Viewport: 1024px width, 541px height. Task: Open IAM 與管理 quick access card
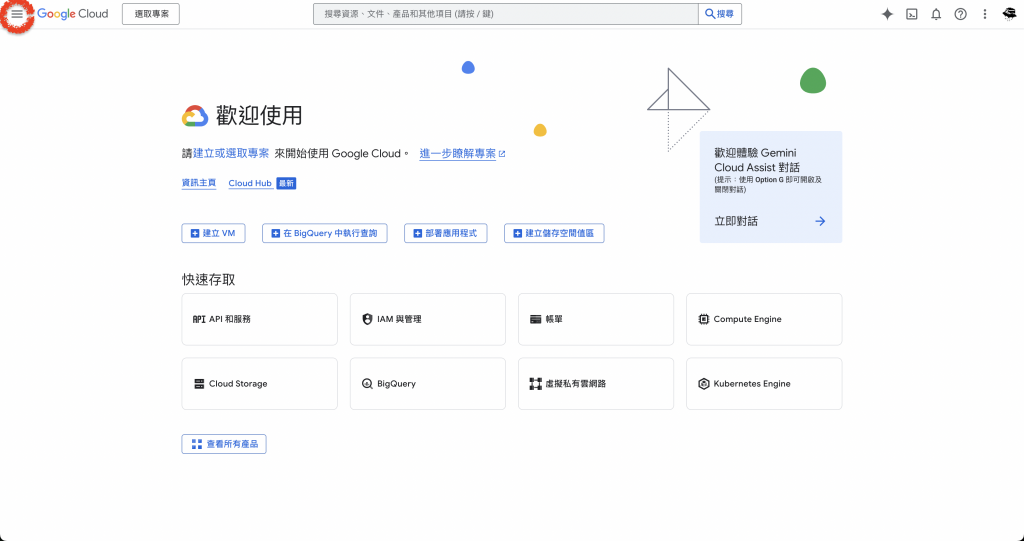428,320
